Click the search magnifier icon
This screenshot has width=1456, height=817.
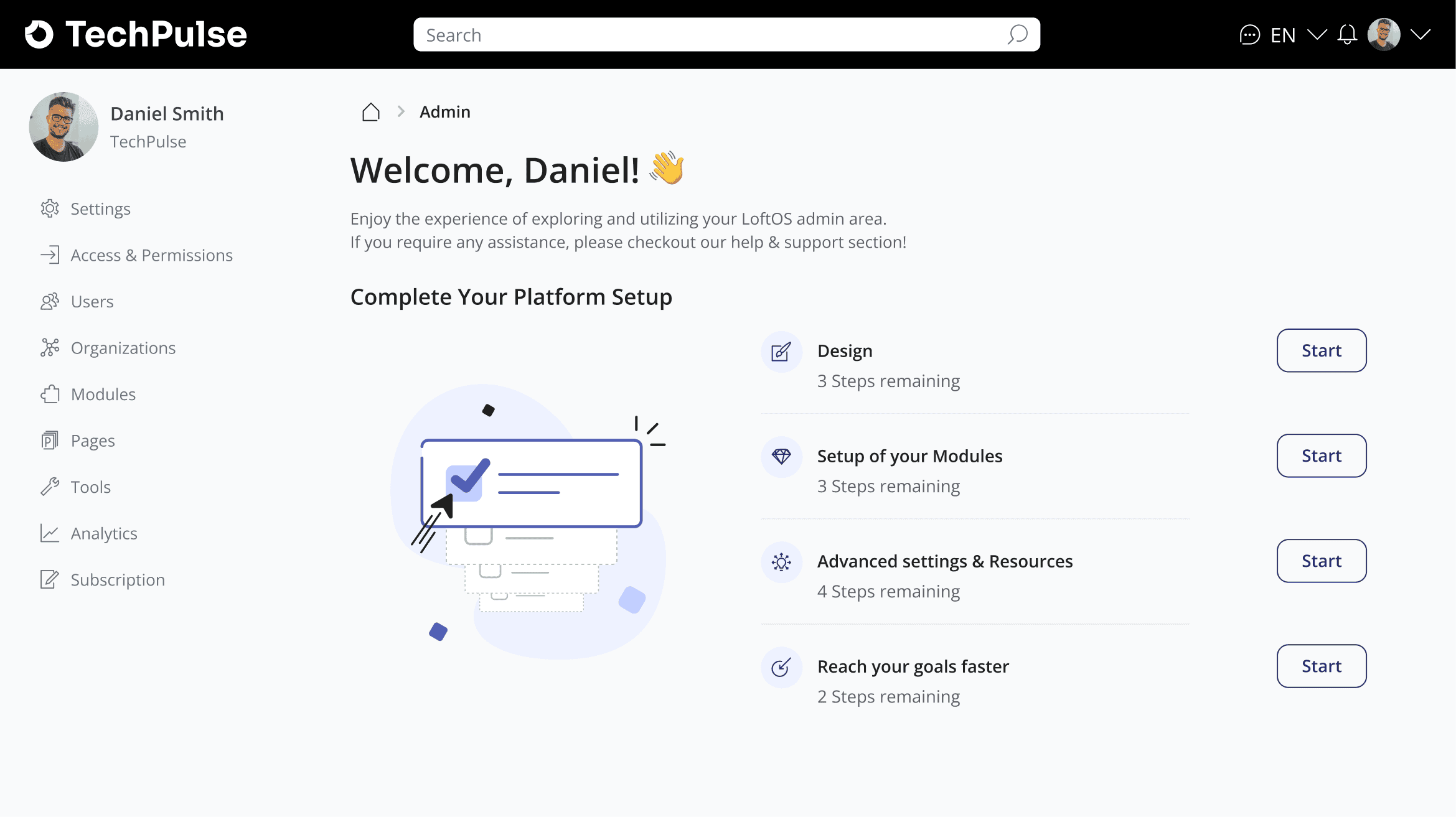pyautogui.click(x=1017, y=35)
